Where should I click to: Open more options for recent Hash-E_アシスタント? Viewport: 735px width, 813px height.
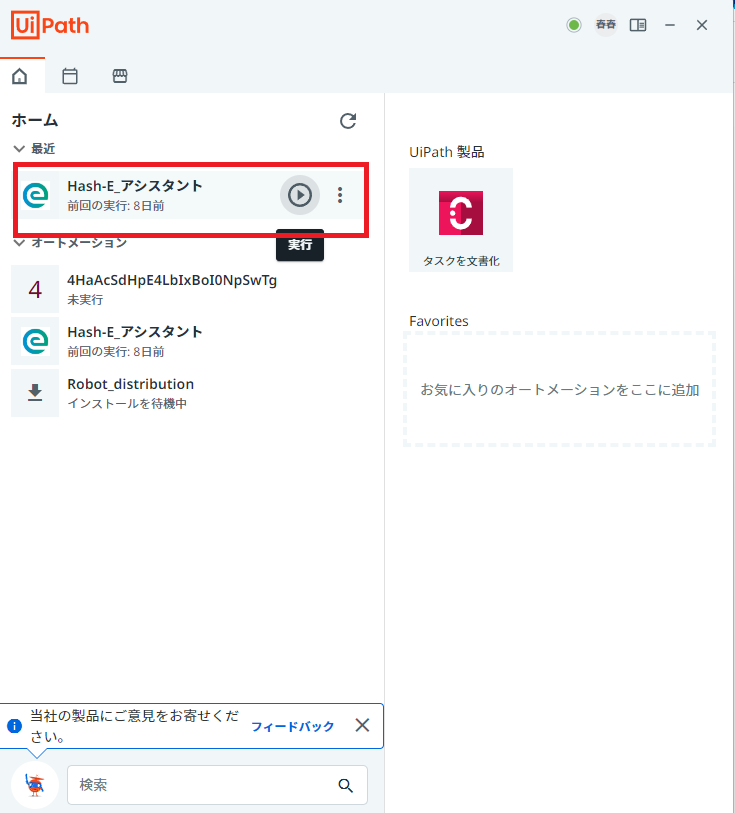(340, 195)
